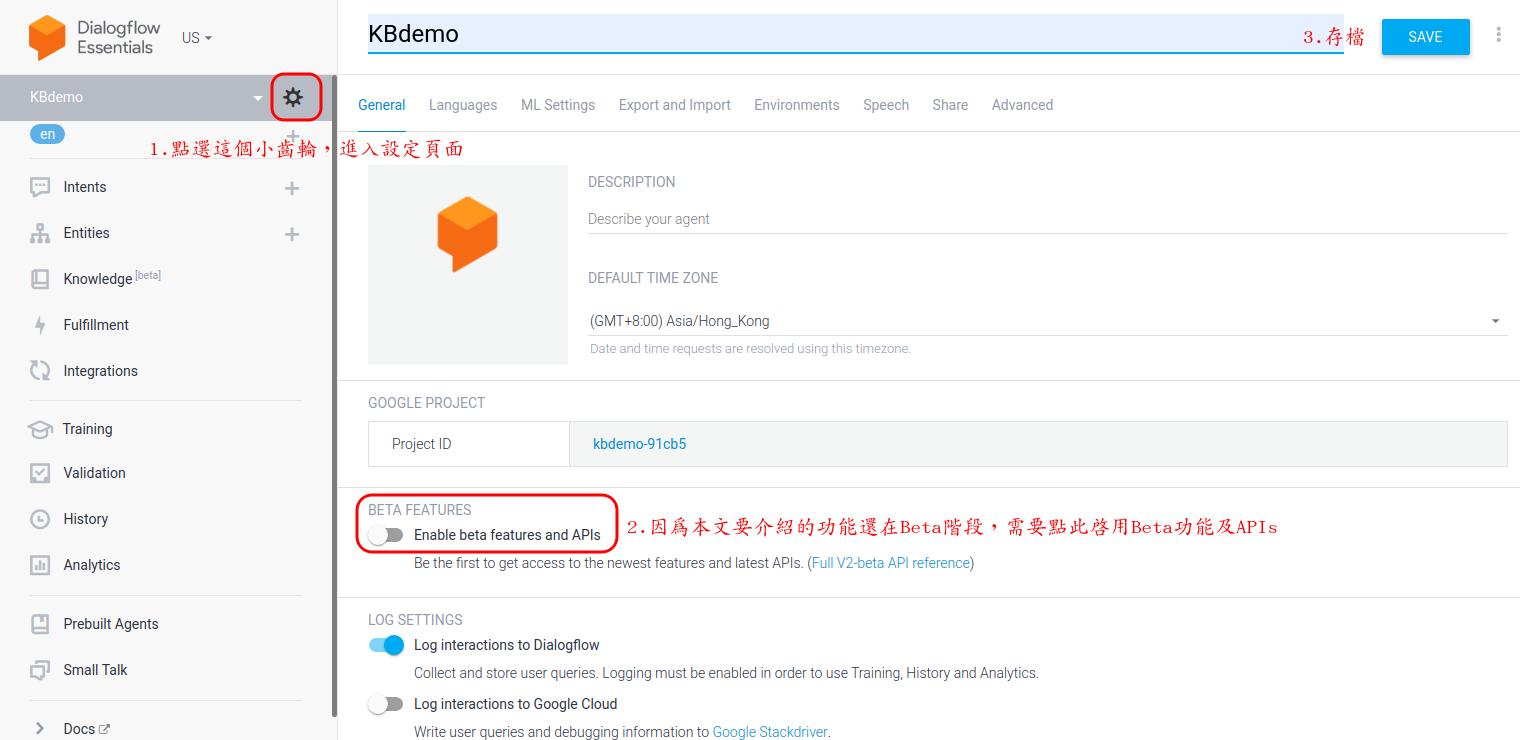Open Analytics in the sidebar

[x=92, y=565]
